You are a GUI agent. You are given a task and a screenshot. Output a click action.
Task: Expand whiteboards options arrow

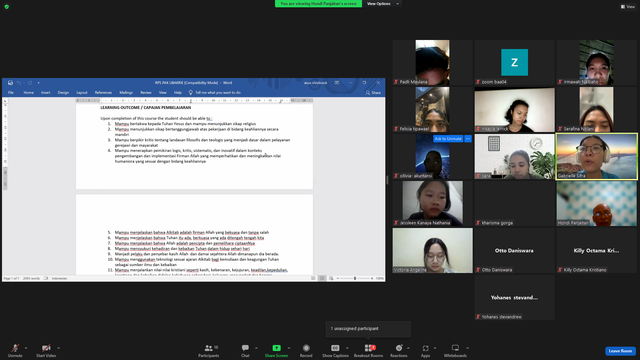tap(467, 348)
